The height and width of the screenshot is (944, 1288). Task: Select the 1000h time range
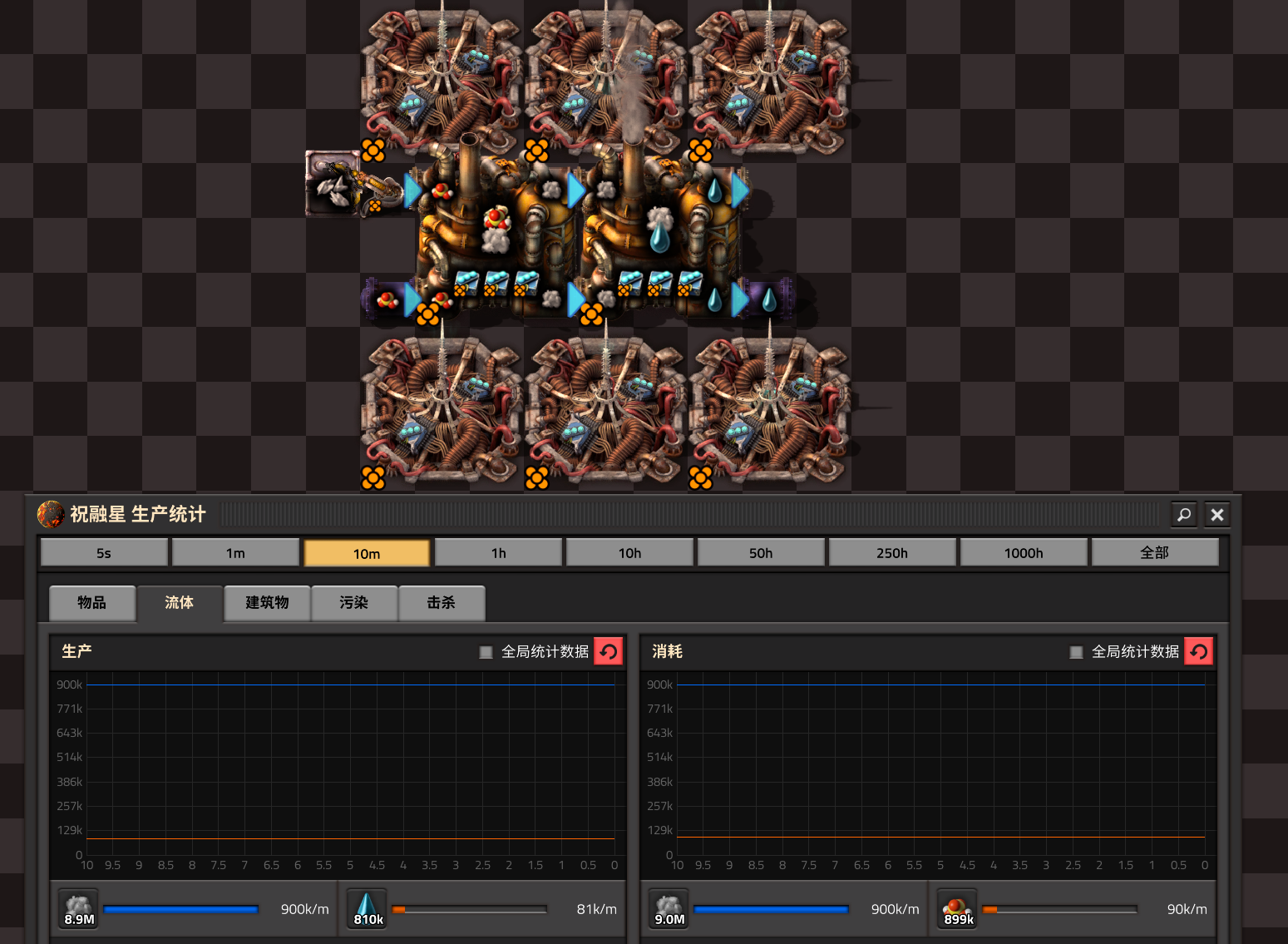tap(1024, 552)
